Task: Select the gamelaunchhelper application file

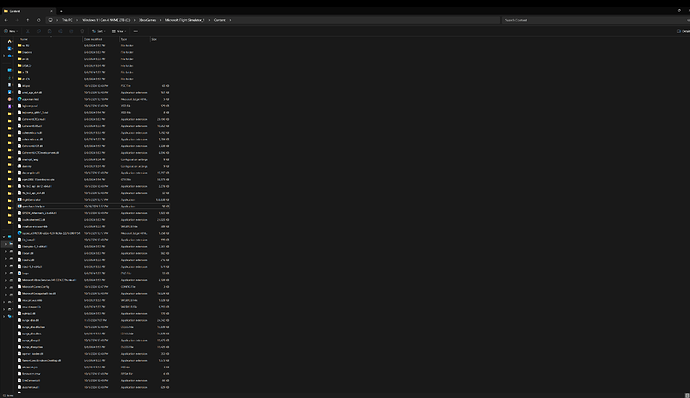Action: click(94, 206)
